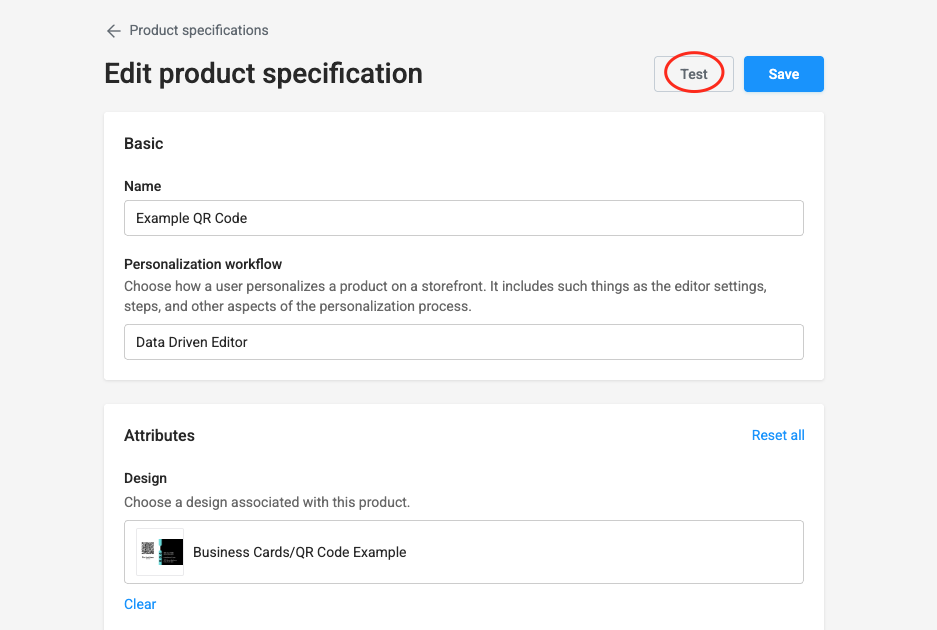Click the Name field label

point(142,186)
